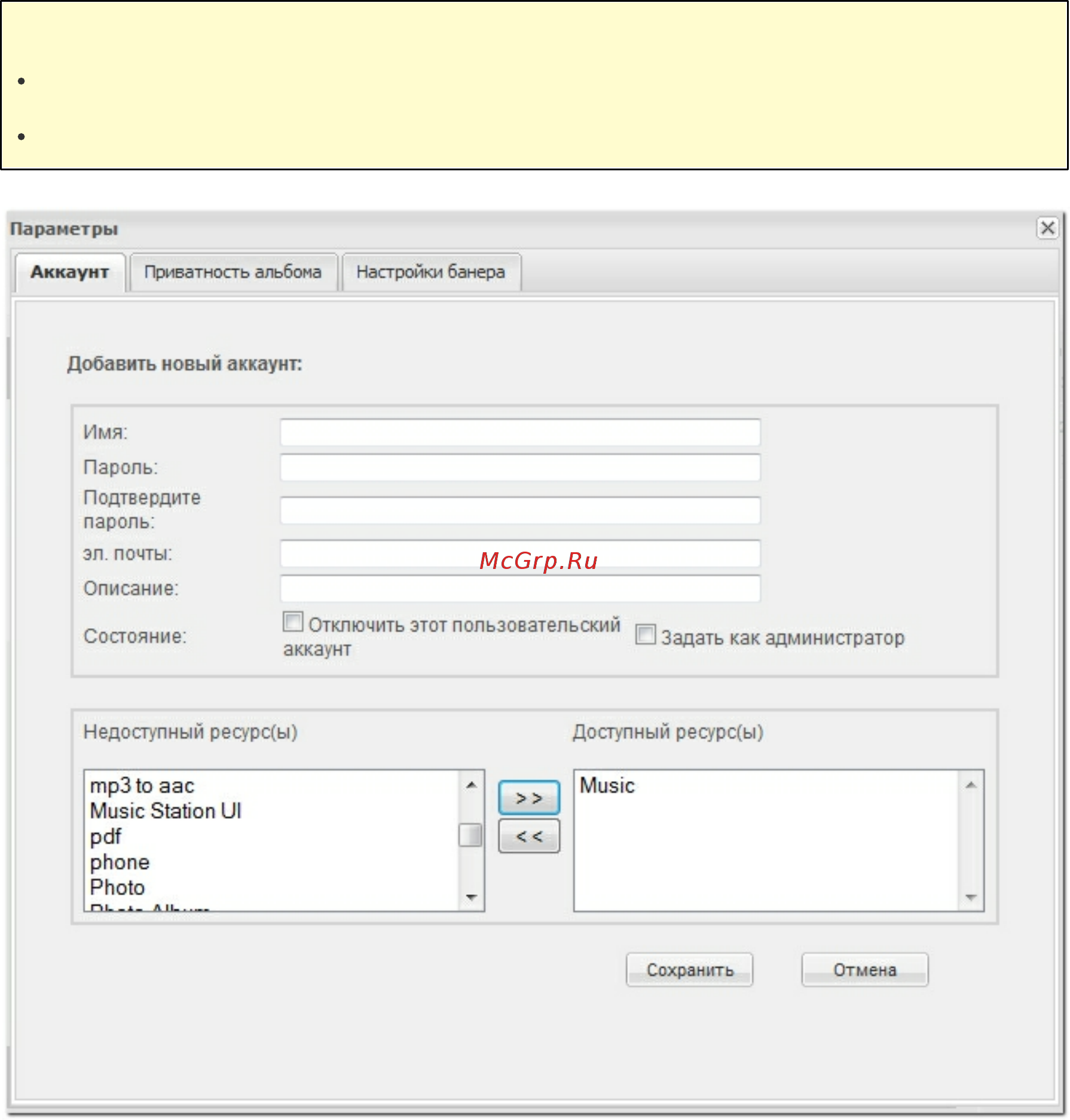The width and height of the screenshot is (1070, 1120).
Task: Open the Настройки банера tab
Action: click(x=431, y=273)
